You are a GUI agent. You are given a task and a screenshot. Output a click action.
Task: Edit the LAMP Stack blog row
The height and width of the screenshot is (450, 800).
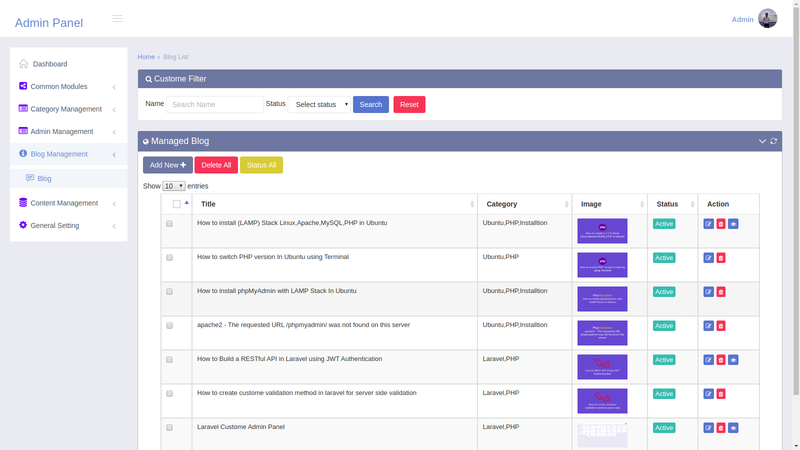pos(709,224)
